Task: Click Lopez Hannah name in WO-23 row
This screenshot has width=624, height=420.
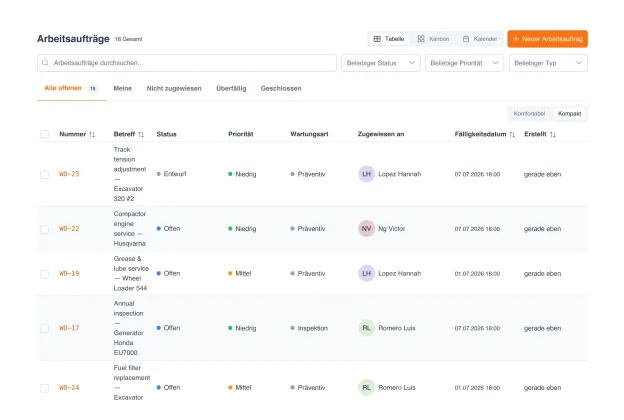Action: pyautogui.click(x=400, y=174)
